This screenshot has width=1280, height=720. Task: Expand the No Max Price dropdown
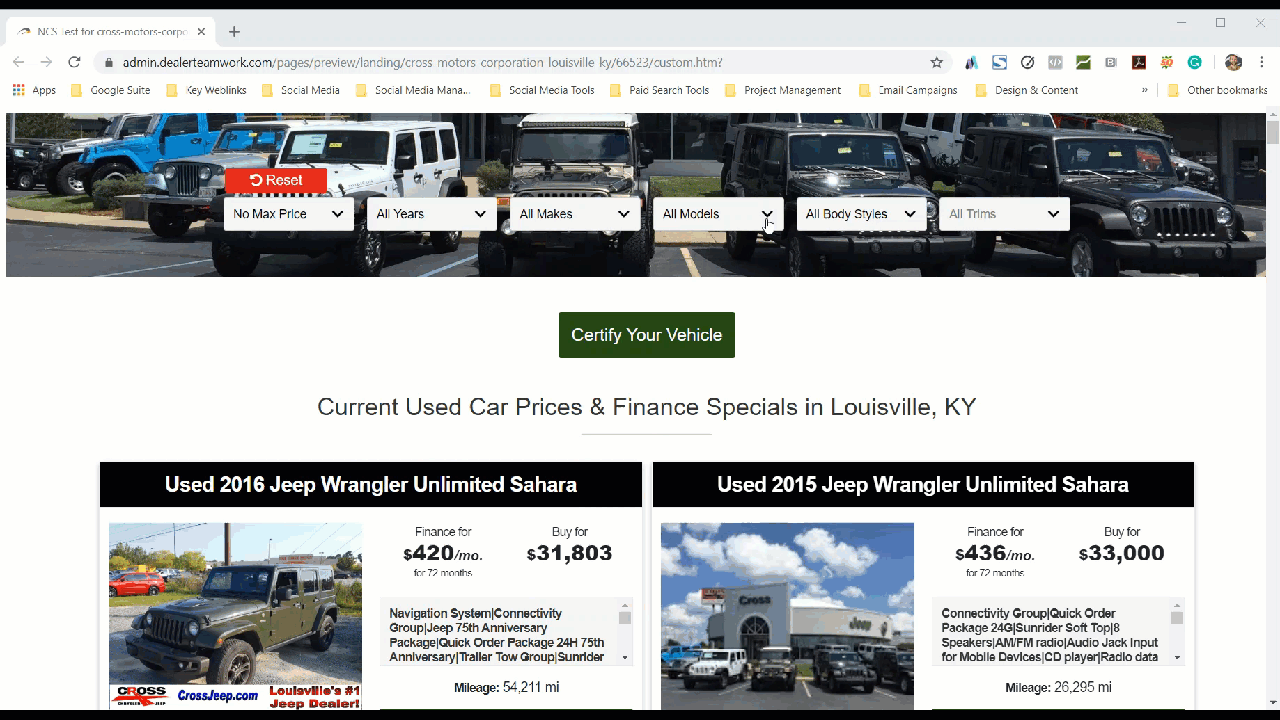point(288,214)
